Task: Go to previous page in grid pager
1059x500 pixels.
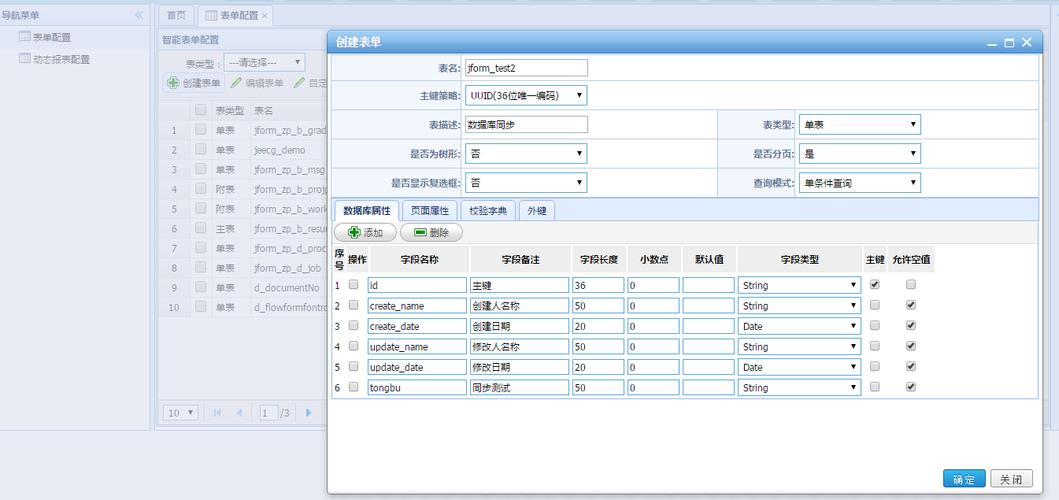Action: (x=239, y=412)
